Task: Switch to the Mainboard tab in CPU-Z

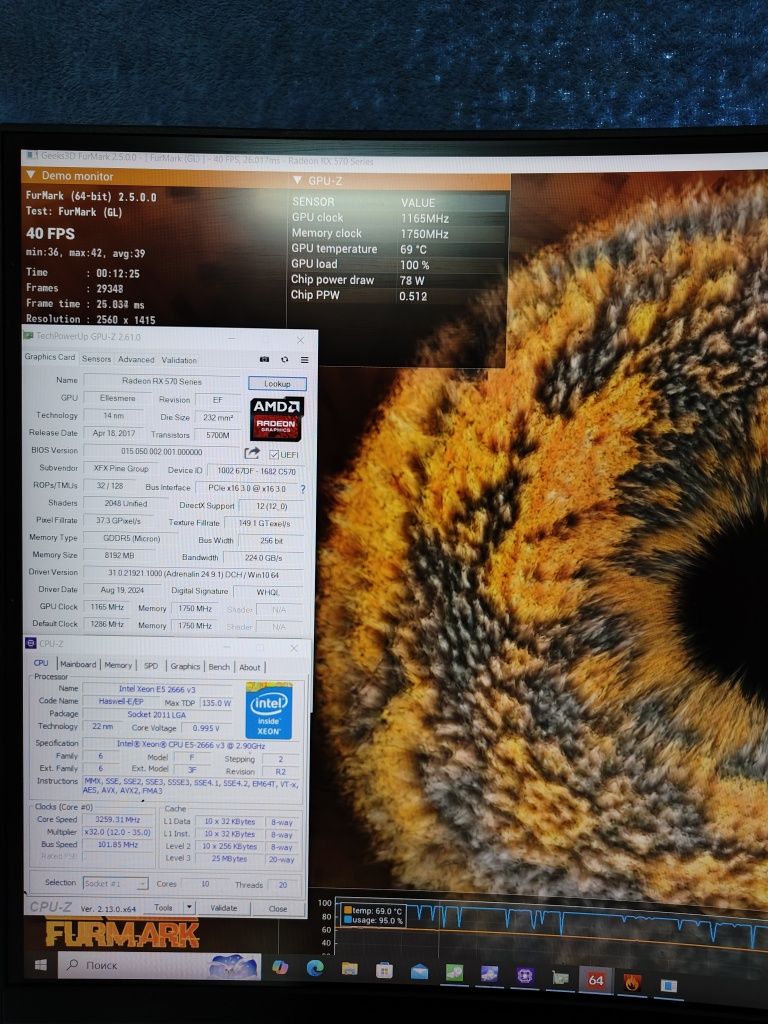Action: coord(78,664)
